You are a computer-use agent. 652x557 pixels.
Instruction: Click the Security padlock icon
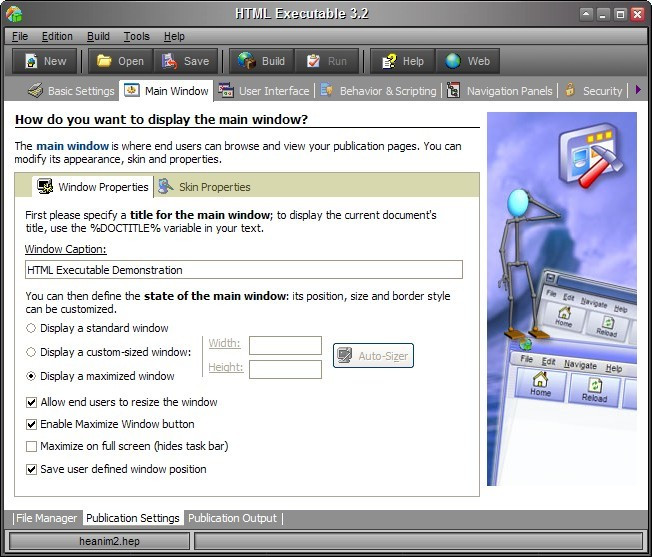pos(570,89)
